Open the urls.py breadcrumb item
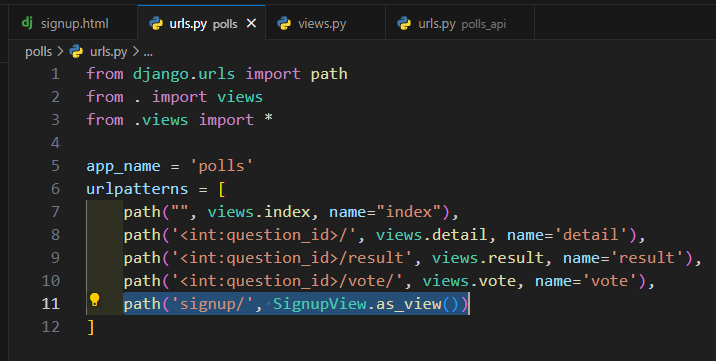The height and width of the screenshot is (361, 716). 108,52
